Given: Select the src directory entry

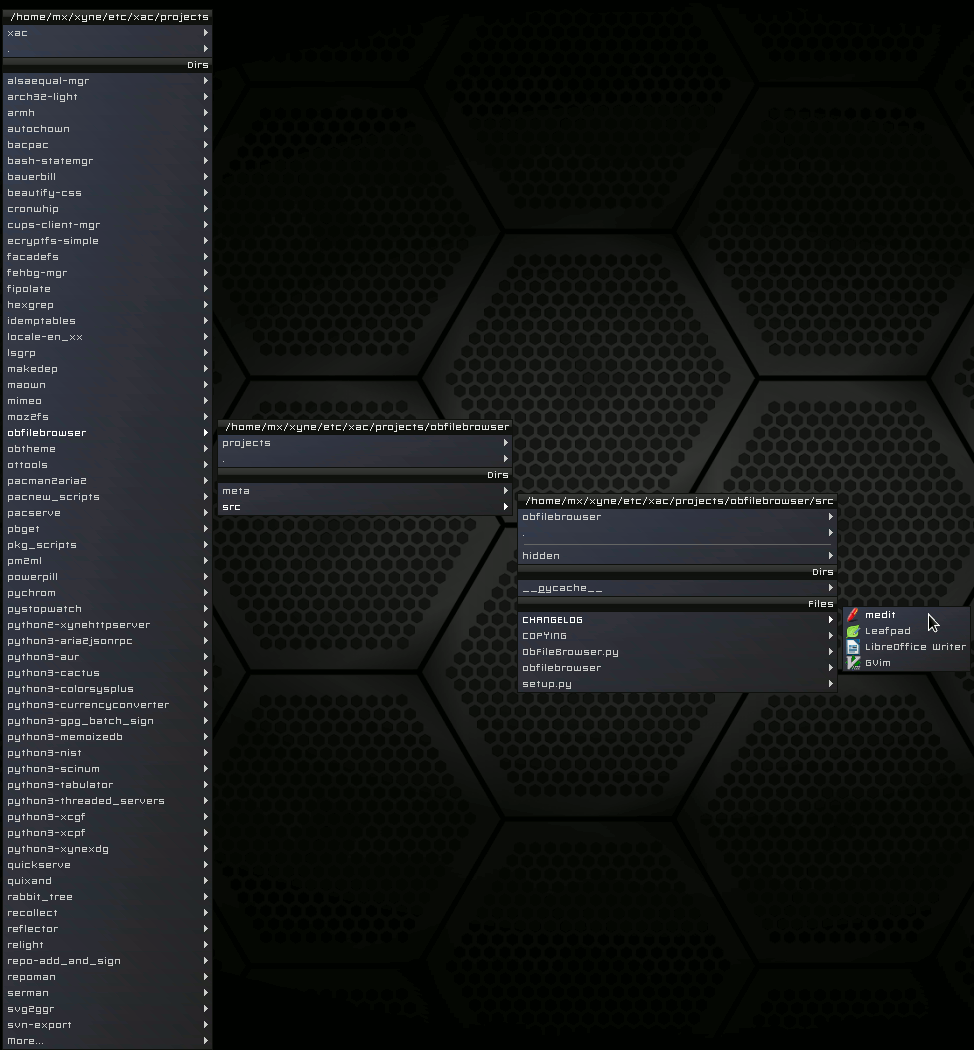Looking at the screenshot, I should 232,507.
